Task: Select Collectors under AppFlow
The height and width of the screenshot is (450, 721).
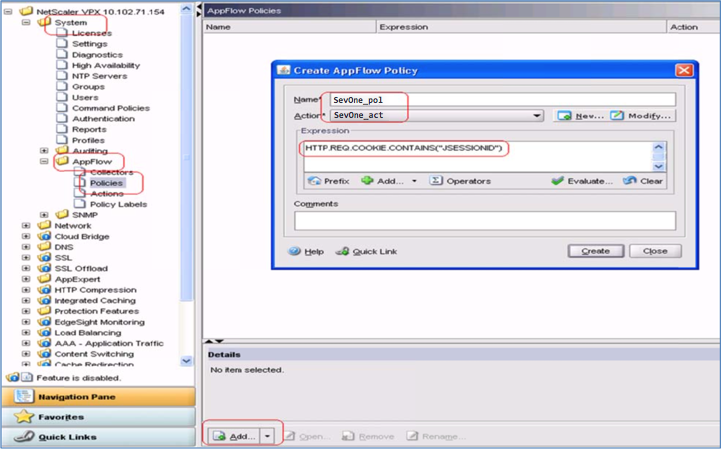Action: coord(111,172)
